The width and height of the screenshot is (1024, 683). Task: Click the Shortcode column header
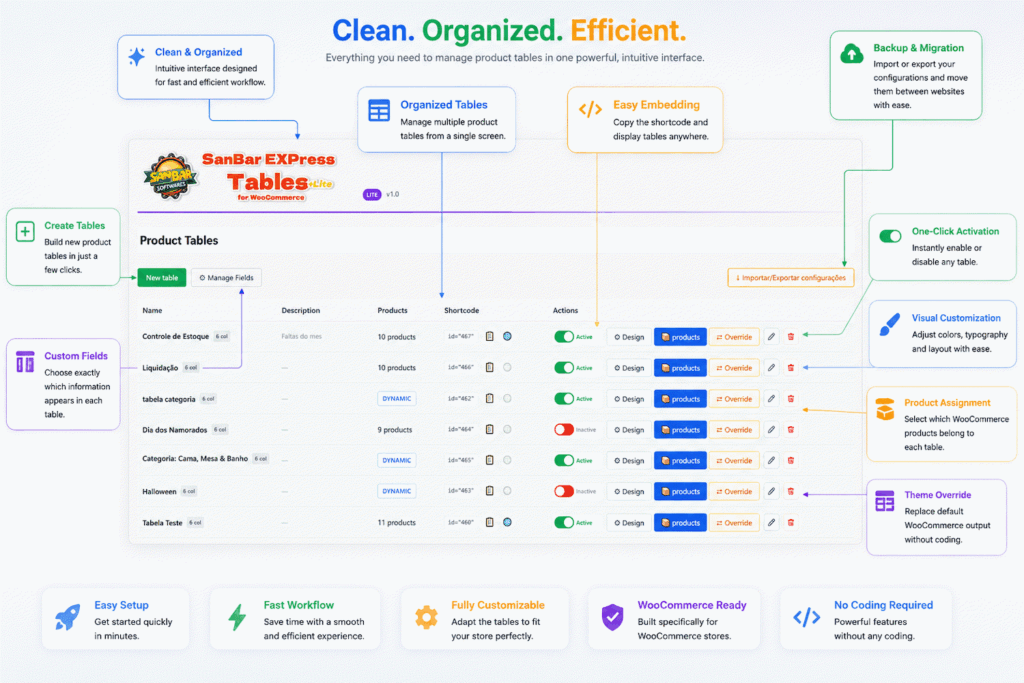coord(462,310)
